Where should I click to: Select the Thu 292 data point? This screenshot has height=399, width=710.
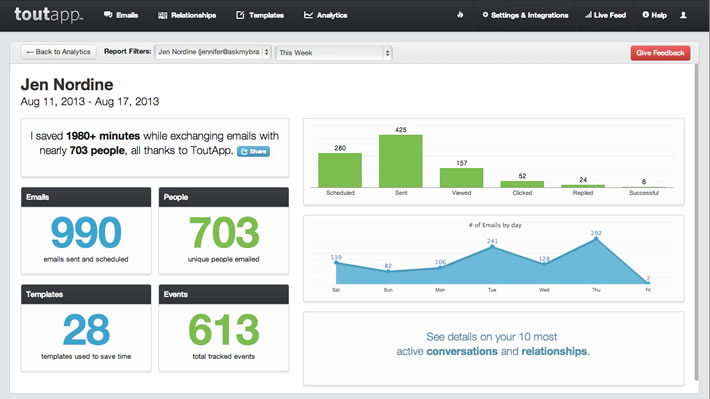[596, 238]
